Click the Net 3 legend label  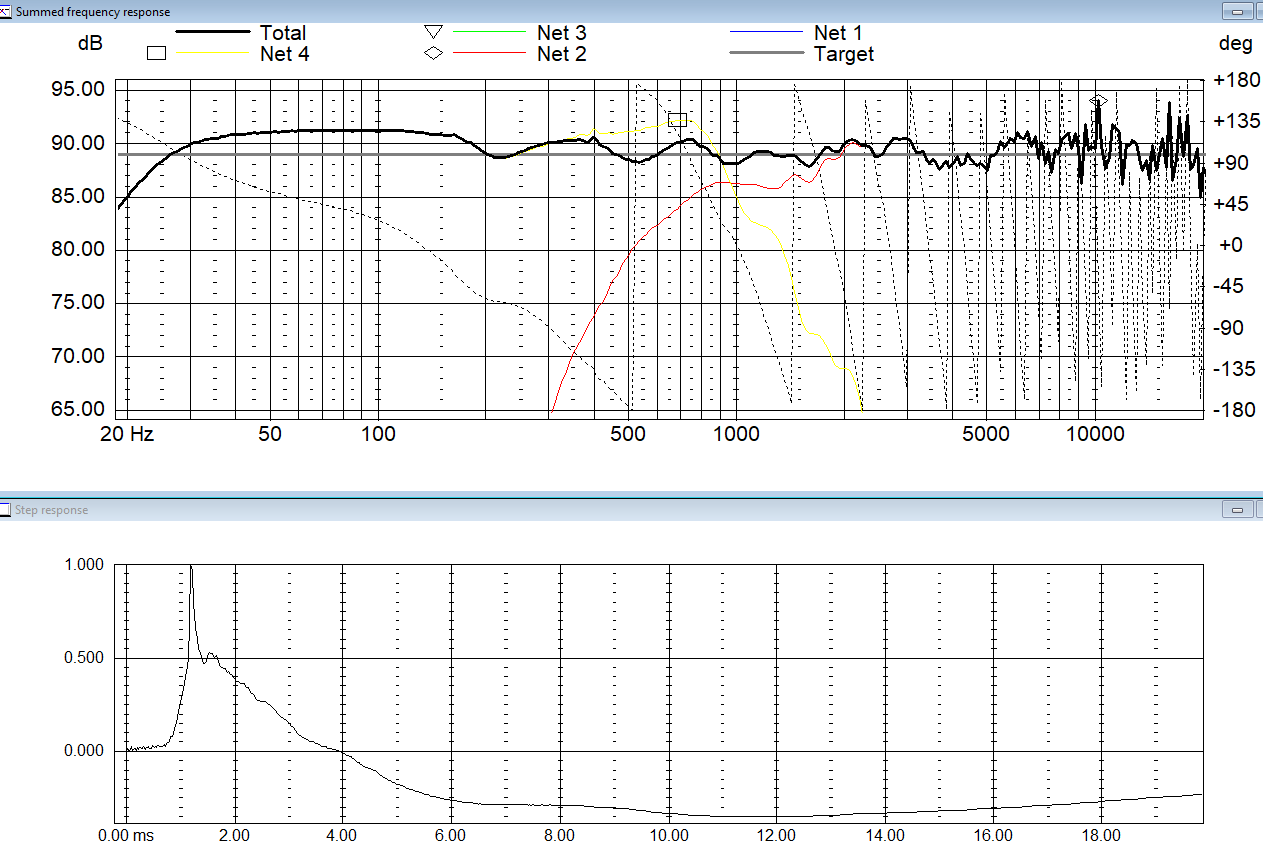561,33
